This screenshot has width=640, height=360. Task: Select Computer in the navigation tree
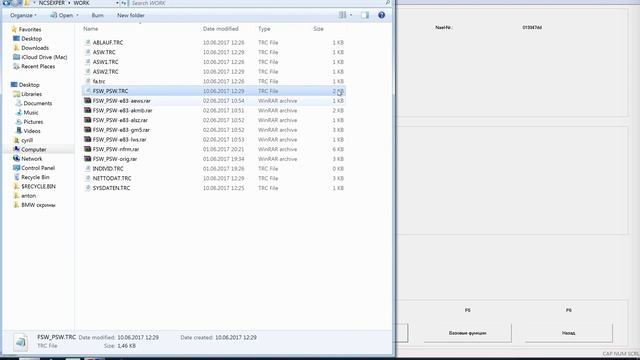(33, 150)
